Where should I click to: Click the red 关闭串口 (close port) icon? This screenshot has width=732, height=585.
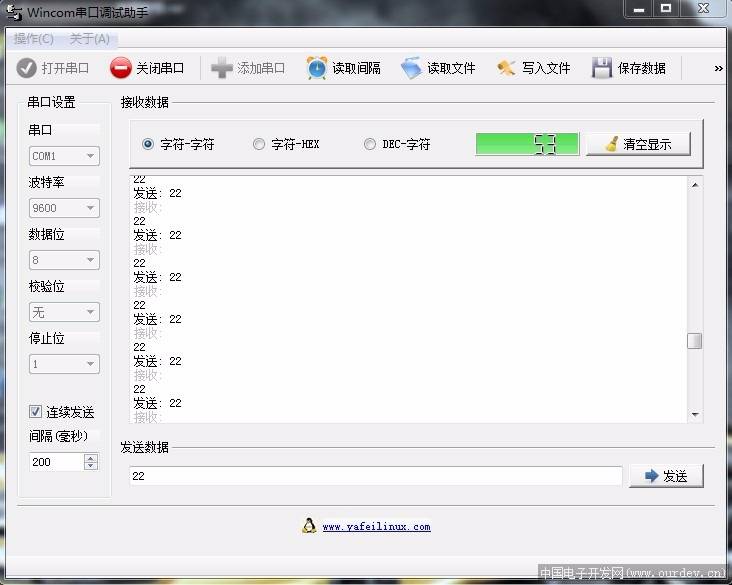[121, 68]
